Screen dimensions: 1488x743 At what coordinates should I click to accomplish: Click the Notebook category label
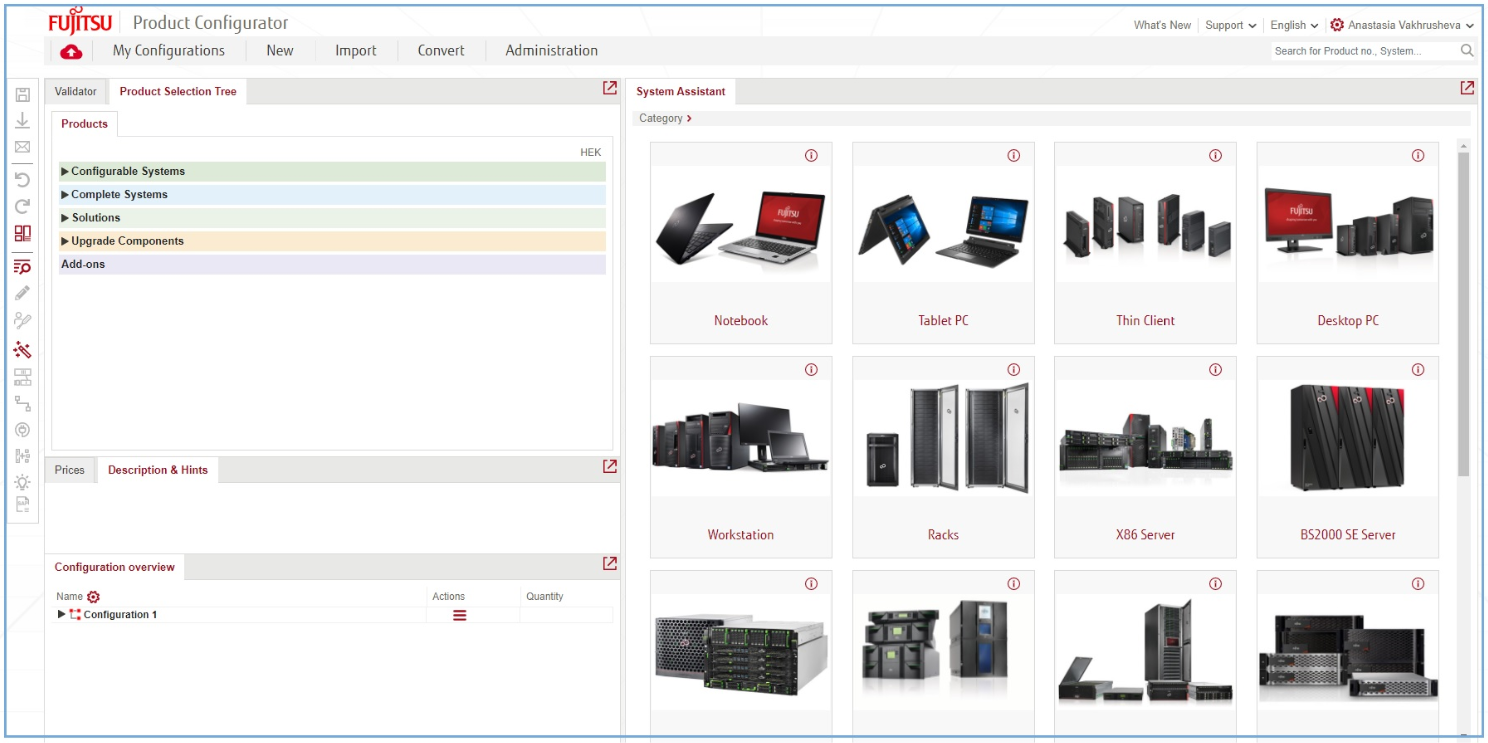741,321
